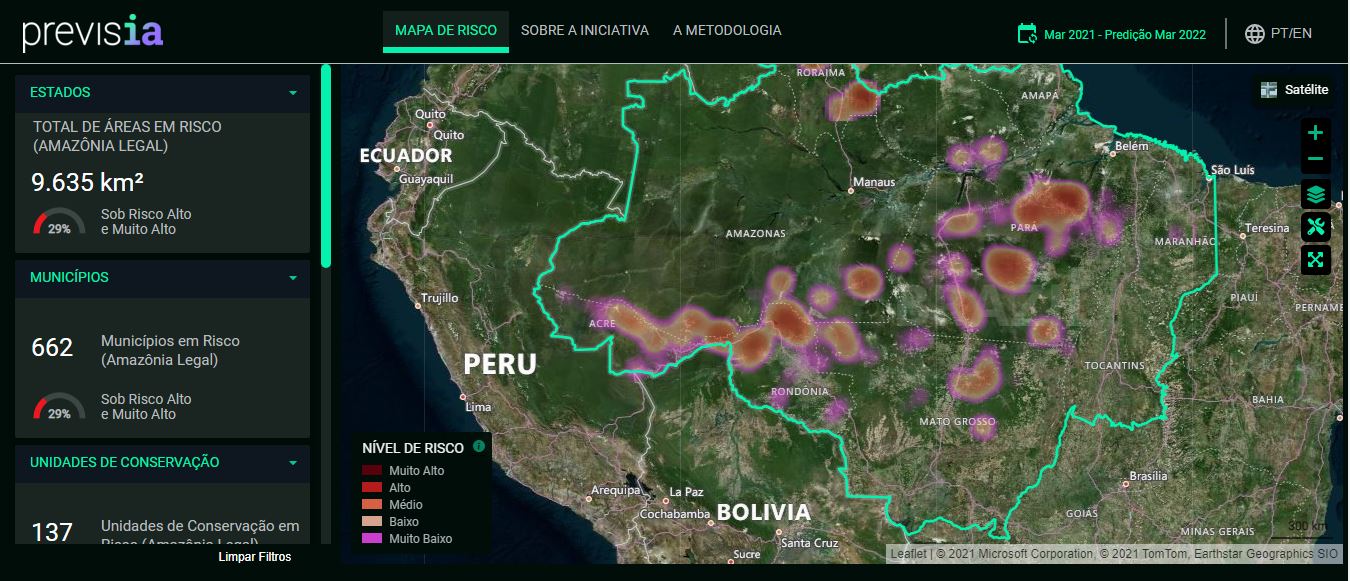Zoom in on the map

pos(1315,132)
